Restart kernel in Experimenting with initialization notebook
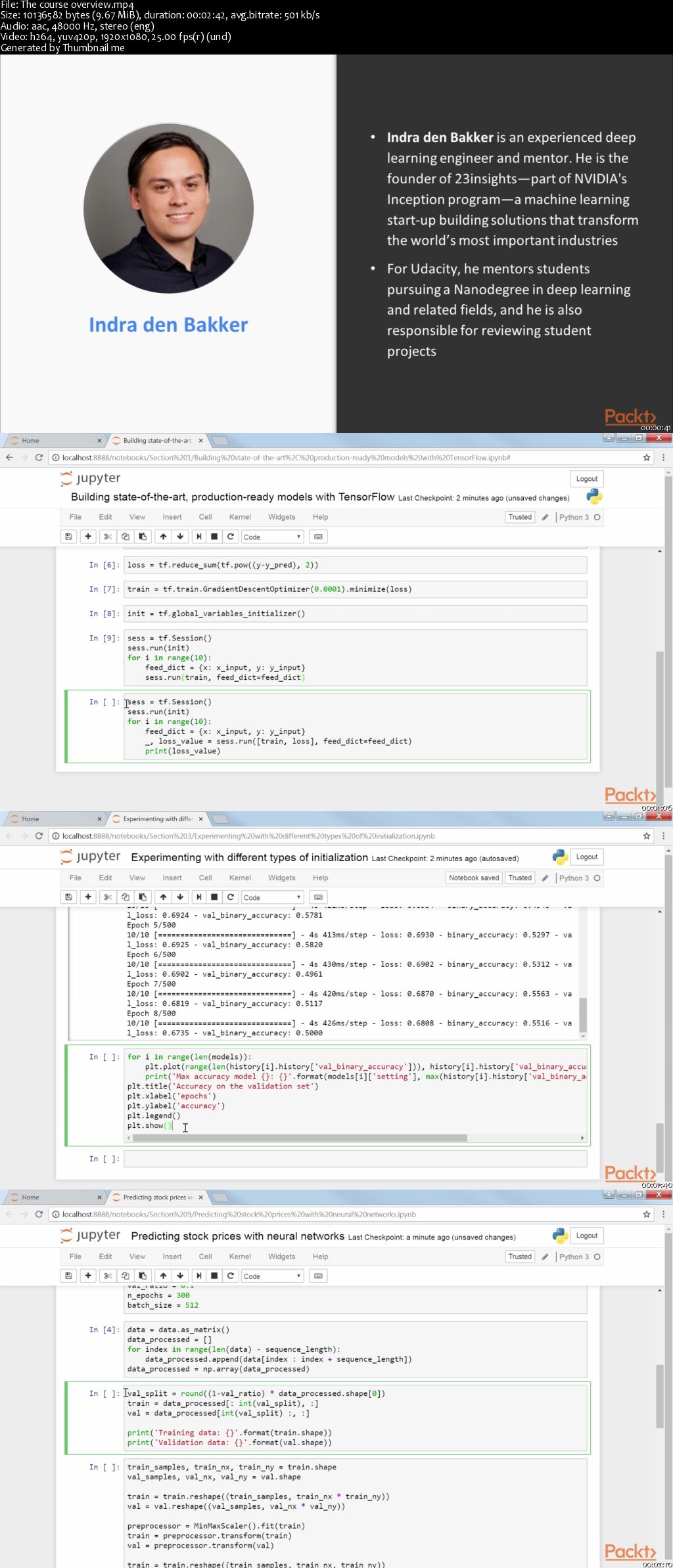The height and width of the screenshot is (1568, 673). 230,897
